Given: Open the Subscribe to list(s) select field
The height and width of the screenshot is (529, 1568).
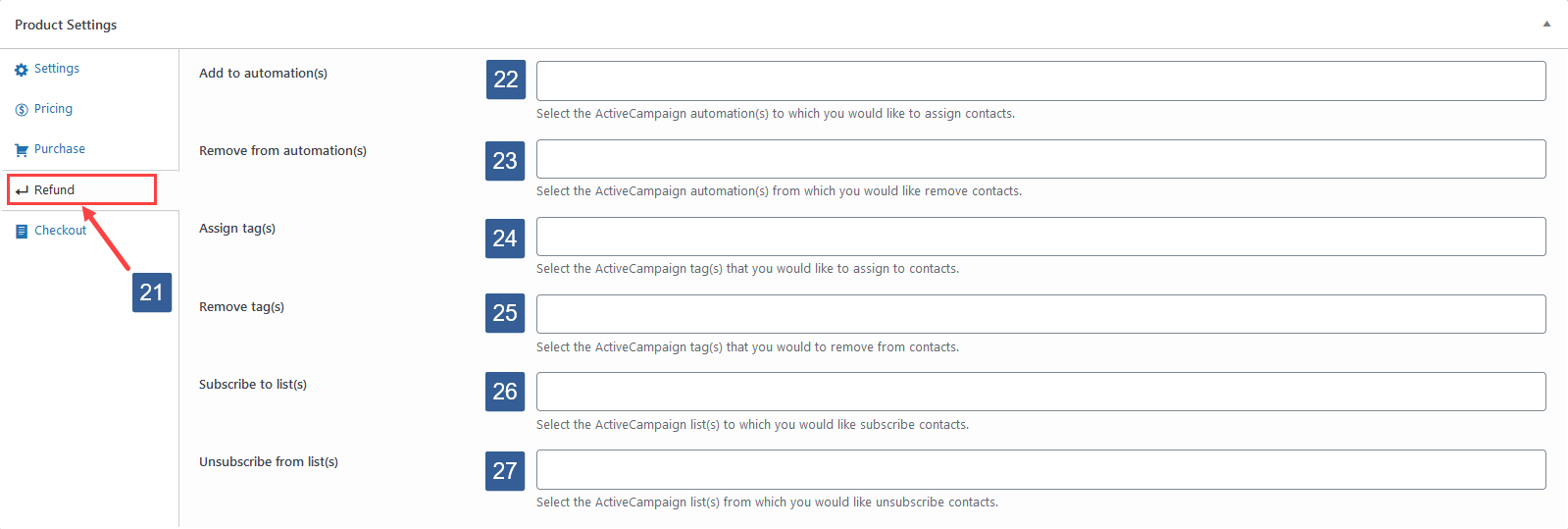Looking at the screenshot, I should click(x=1040, y=392).
